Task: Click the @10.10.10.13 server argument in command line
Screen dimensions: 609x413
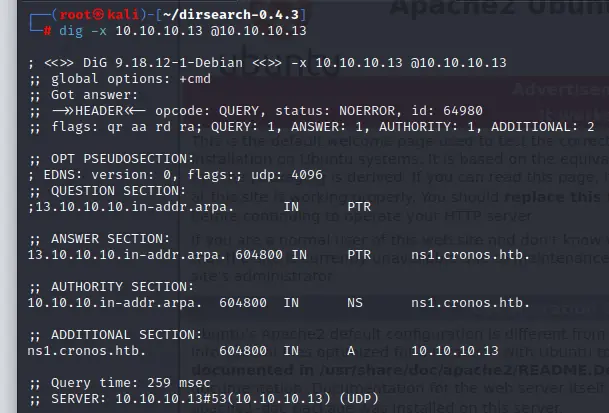Action: tap(259, 31)
